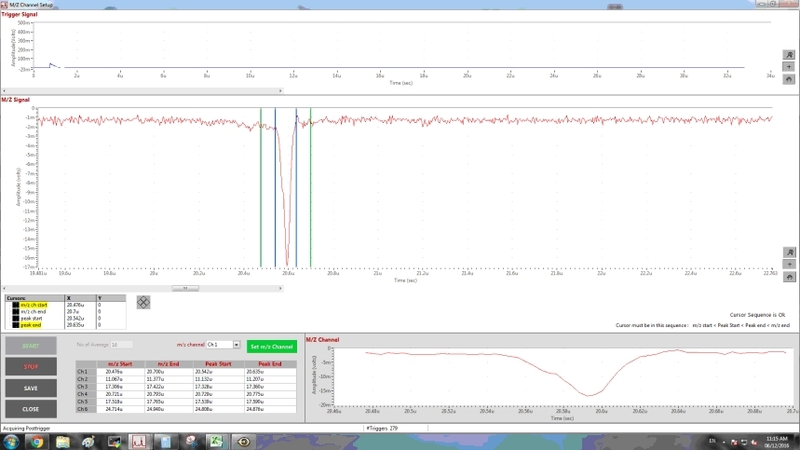
Task: Click the right blue peak end cursor line
Action: [x=296, y=189]
